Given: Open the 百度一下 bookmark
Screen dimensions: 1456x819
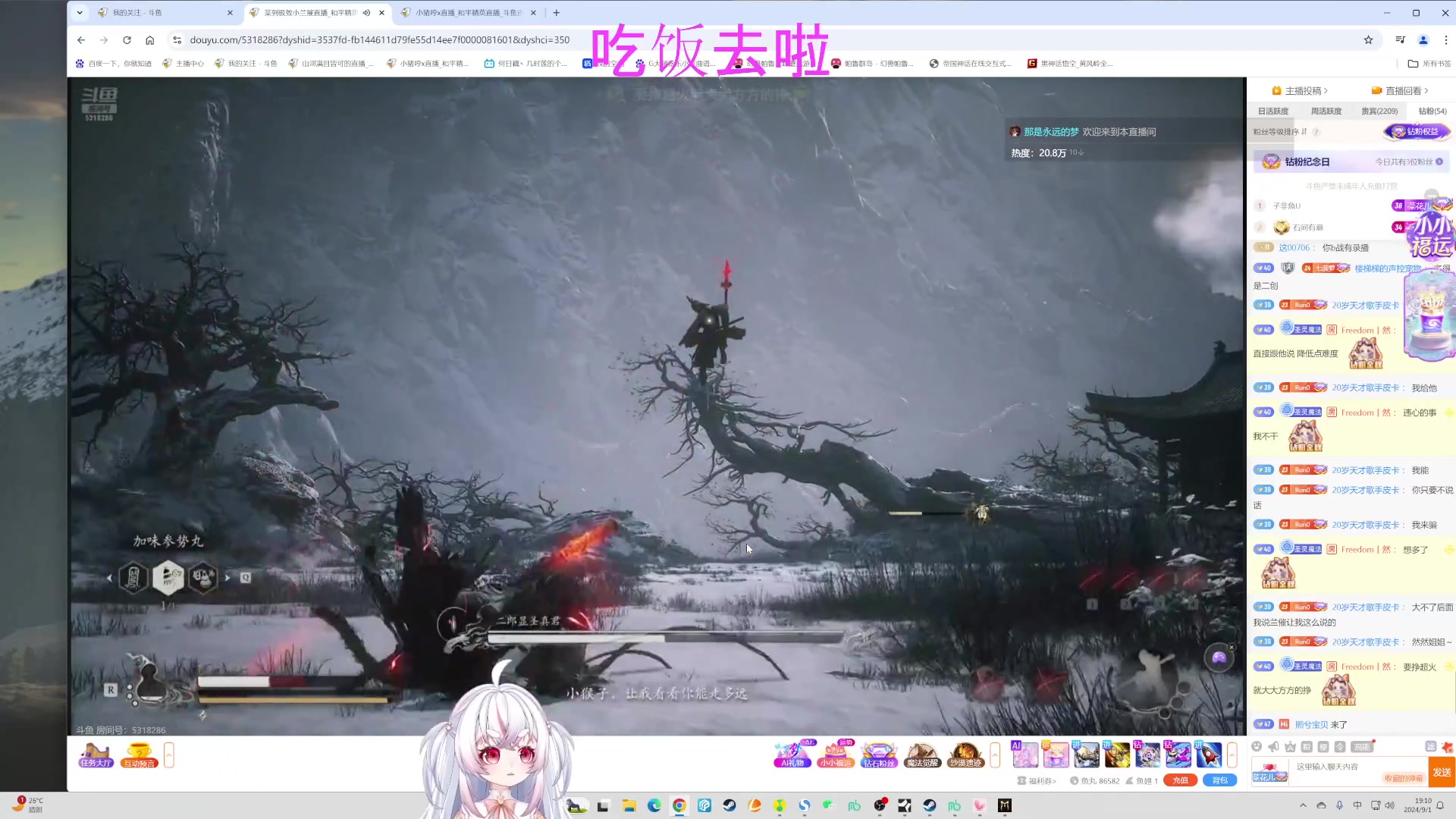Looking at the screenshot, I should pos(113,64).
